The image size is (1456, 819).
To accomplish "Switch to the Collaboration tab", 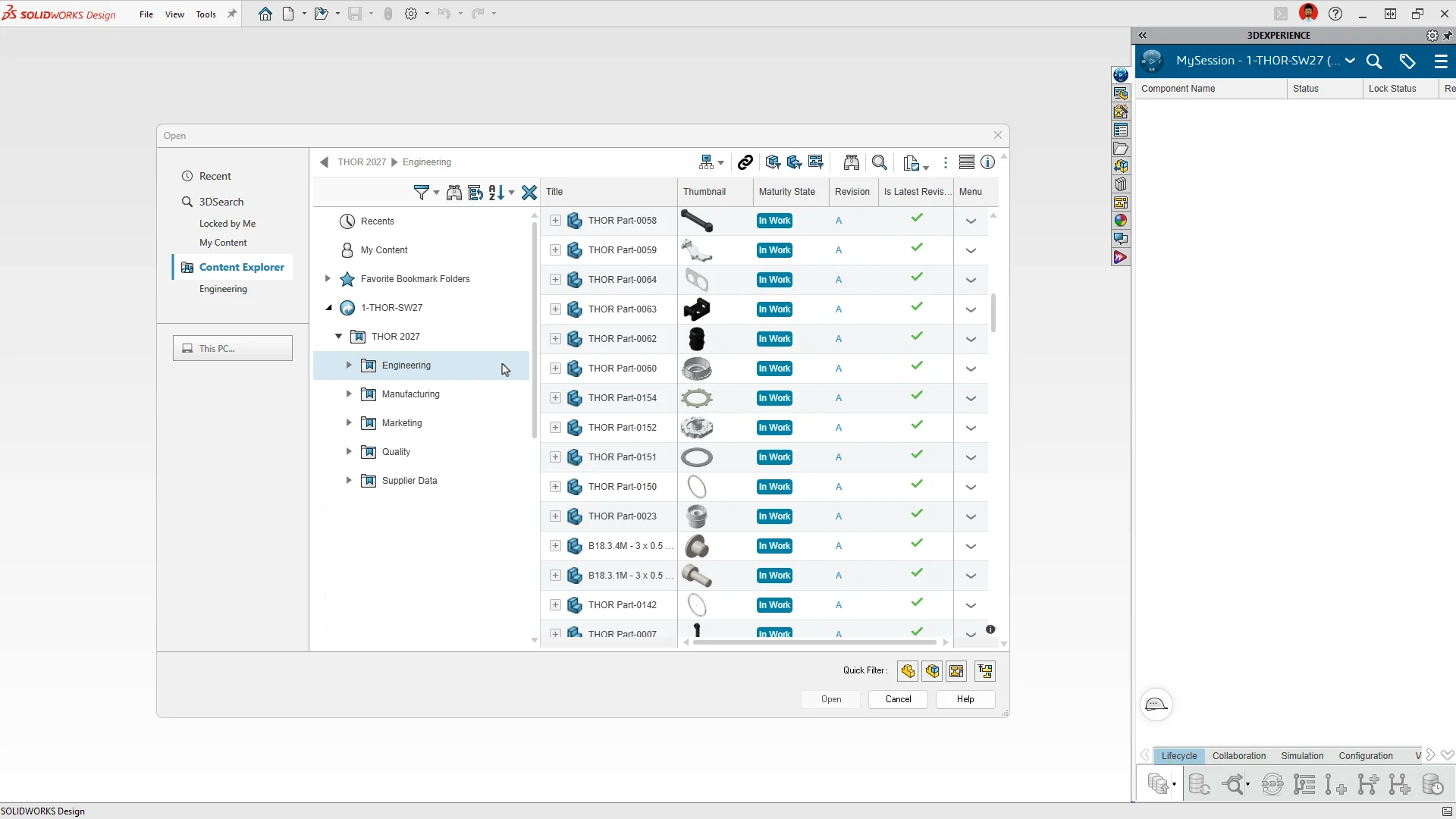I will pos(1239,756).
